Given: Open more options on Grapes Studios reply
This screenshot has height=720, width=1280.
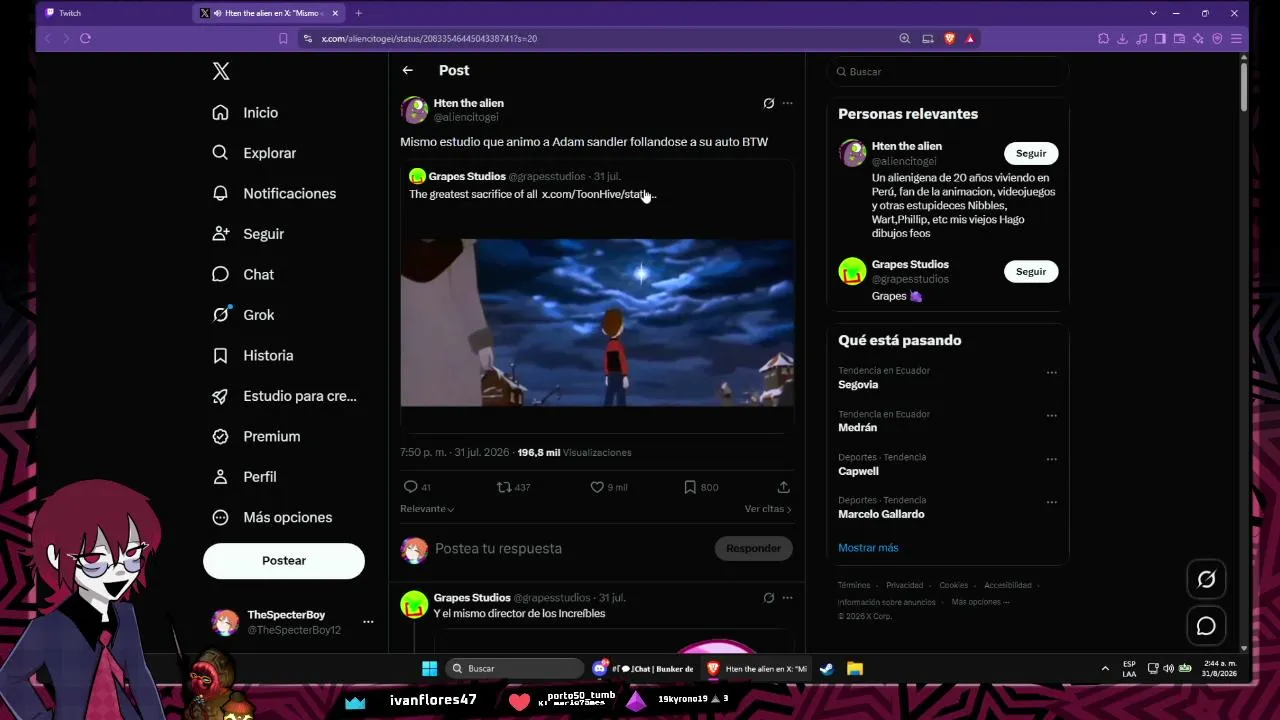Looking at the screenshot, I should 787,598.
